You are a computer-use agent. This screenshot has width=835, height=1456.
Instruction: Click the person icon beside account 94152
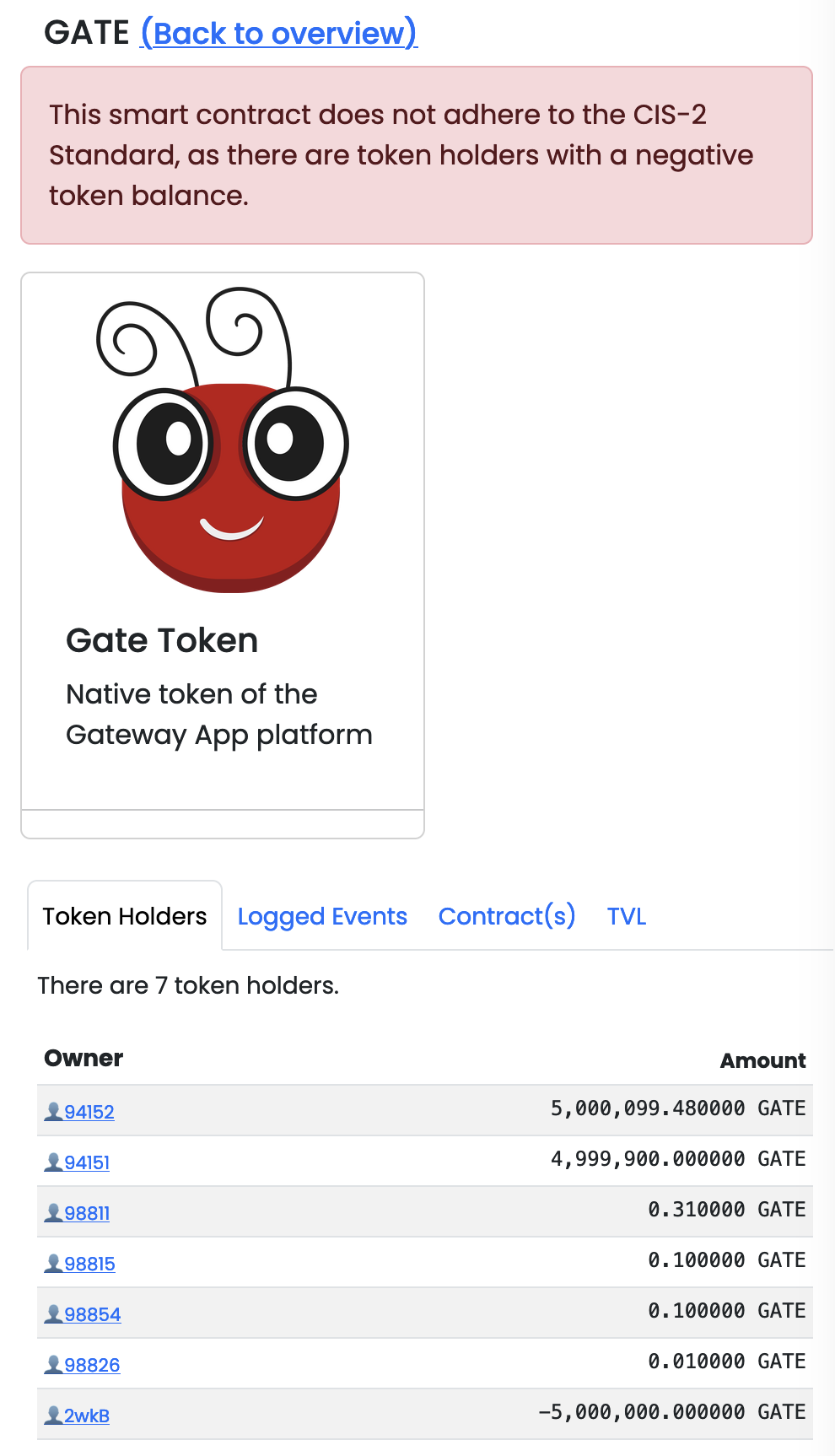click(54, 1112)
